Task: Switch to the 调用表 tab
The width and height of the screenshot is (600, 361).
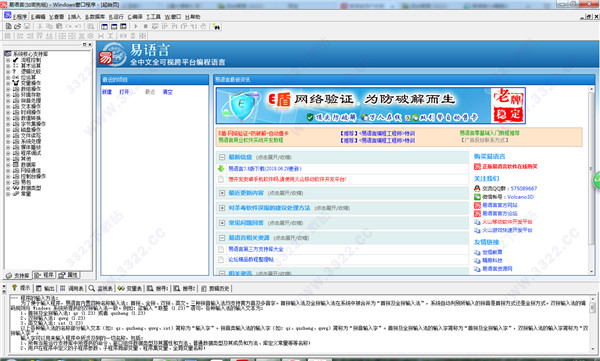Action: pyautogui.click(x=72, y=288)
